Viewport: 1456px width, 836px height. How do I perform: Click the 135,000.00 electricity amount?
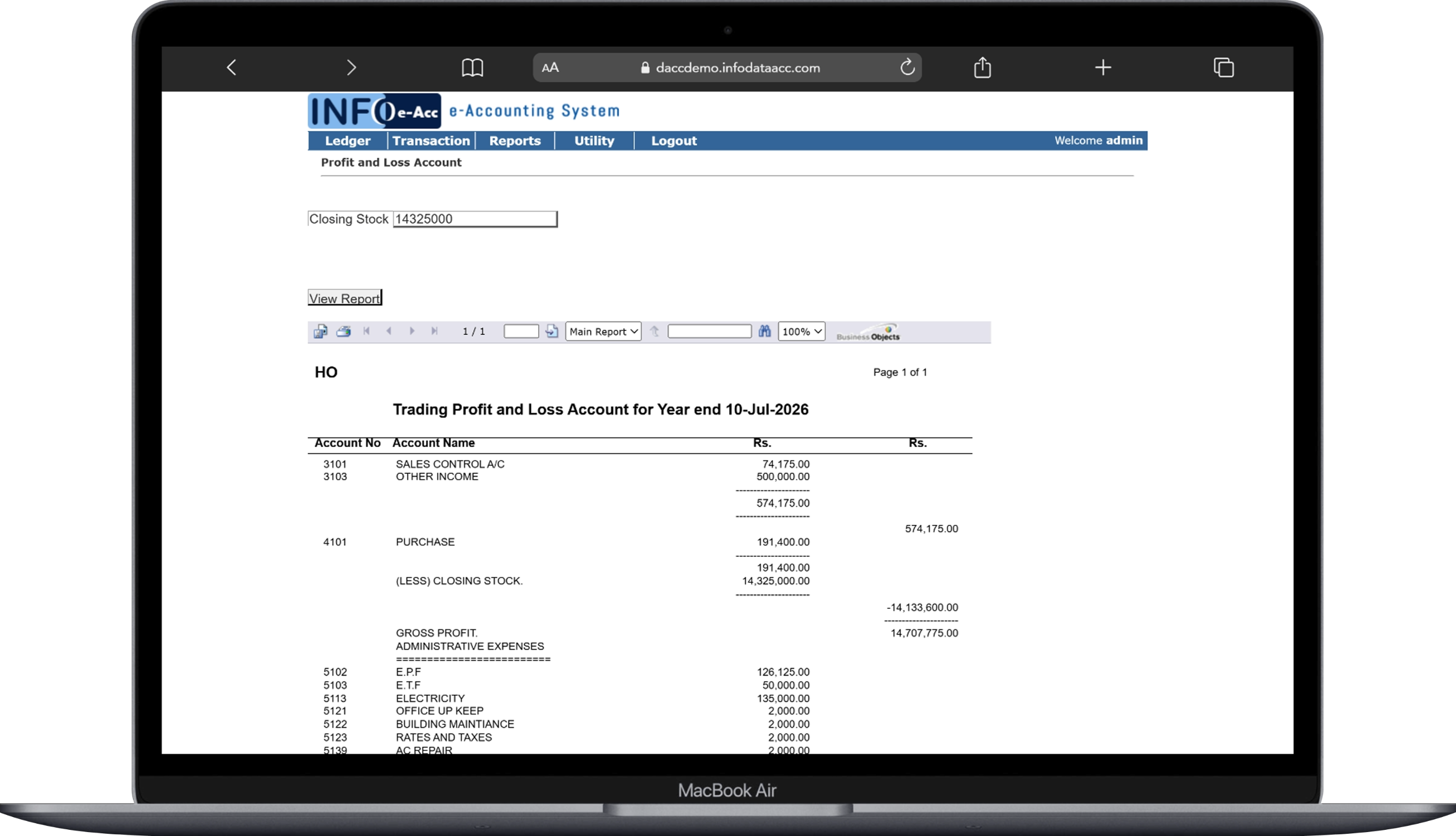coord(783,698)
